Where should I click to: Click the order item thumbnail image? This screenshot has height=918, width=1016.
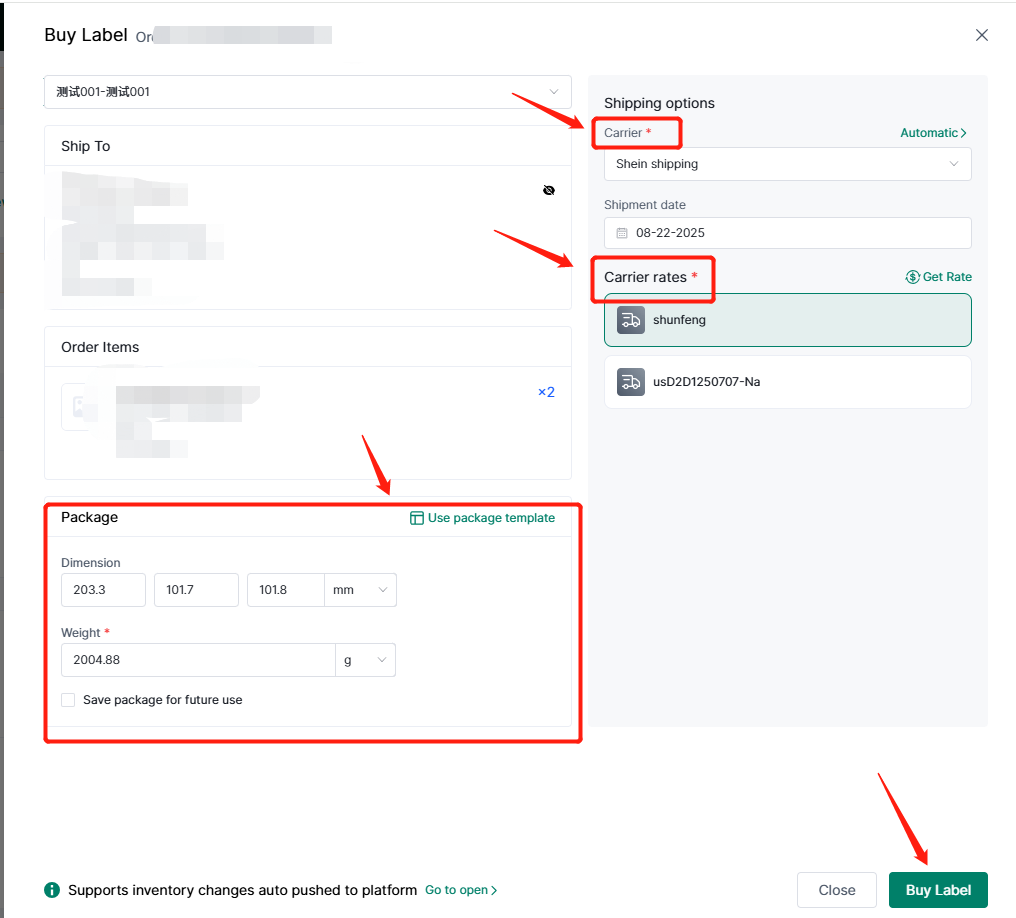click(78, 407)
